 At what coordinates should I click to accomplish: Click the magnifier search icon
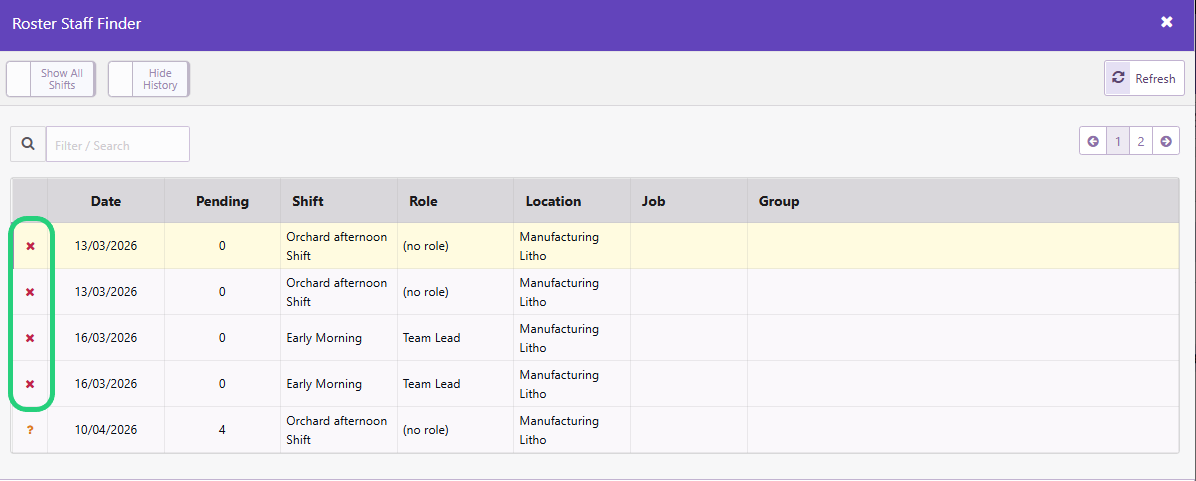[x=28, y=144]
